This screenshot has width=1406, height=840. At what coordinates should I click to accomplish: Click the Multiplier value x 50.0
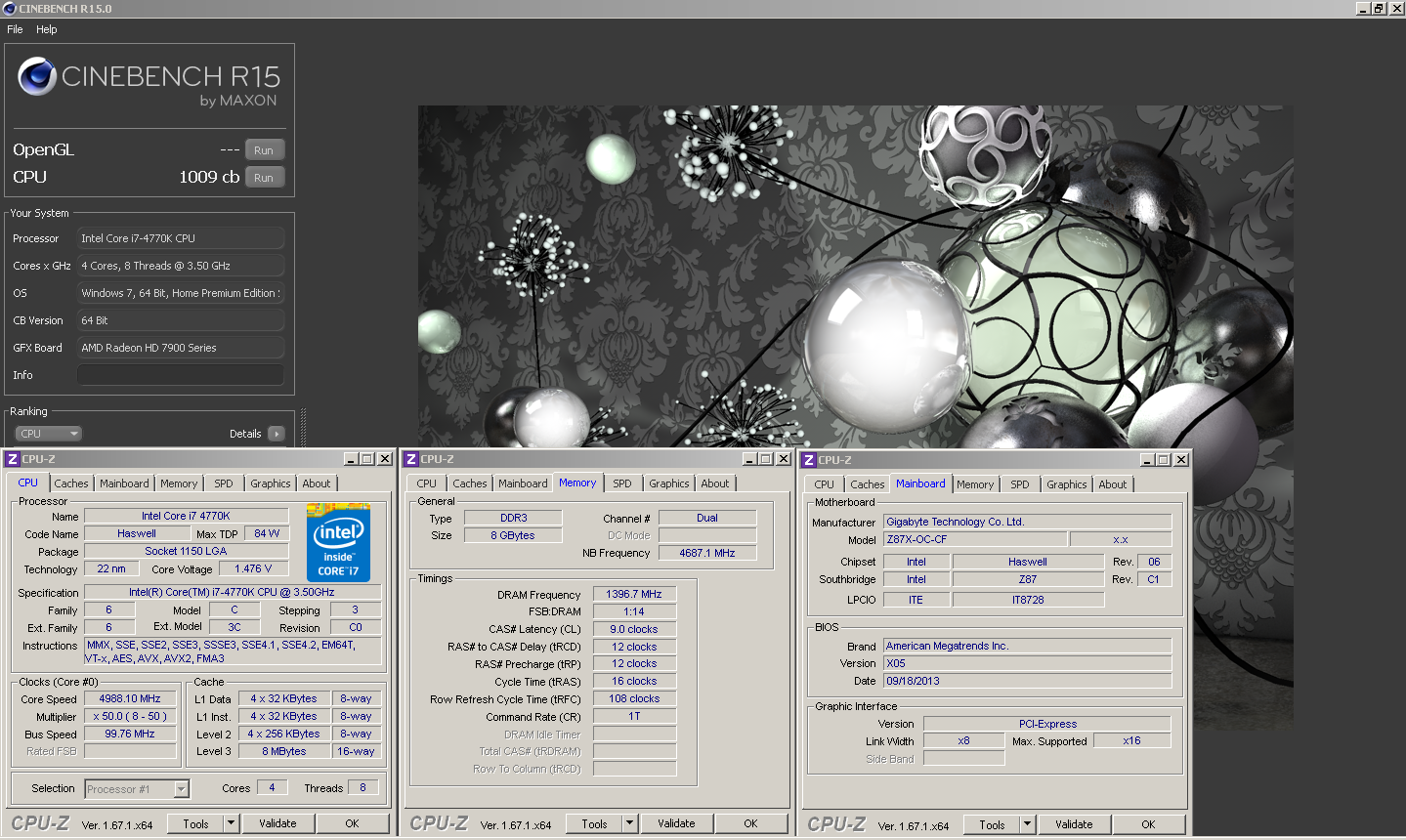click(x=130, y=716)
